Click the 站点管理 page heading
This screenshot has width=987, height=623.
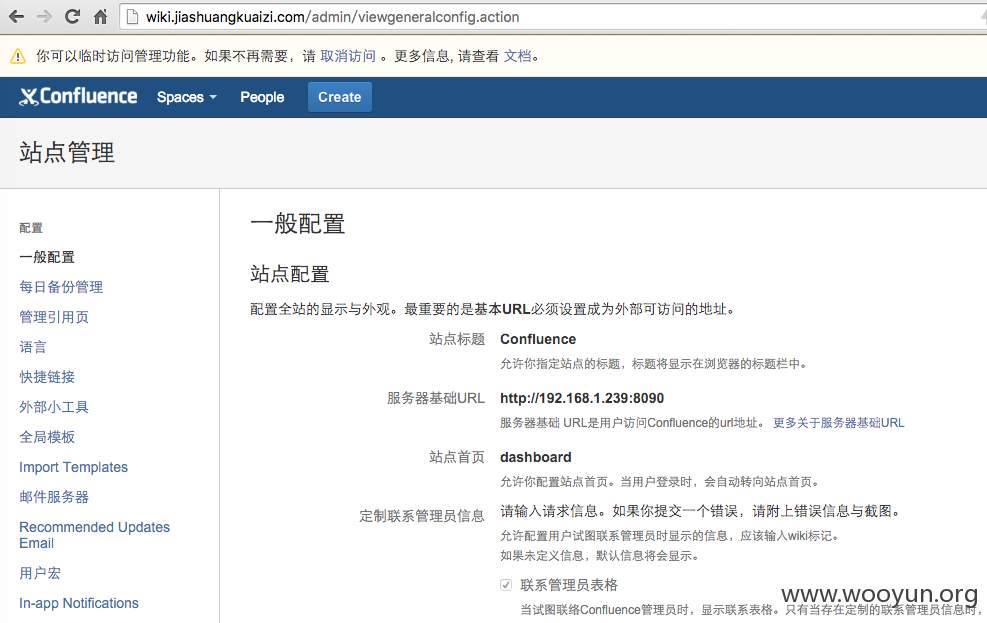coord(67,152)
